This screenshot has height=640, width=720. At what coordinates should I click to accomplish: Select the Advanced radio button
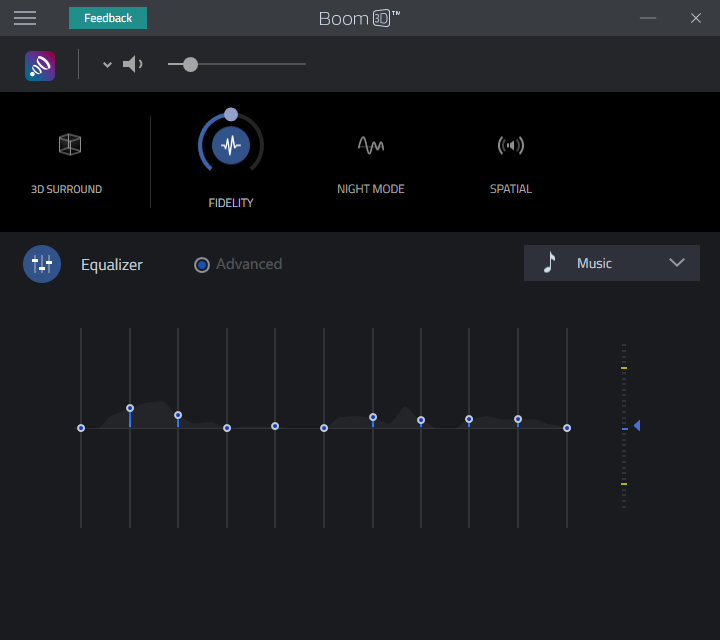point(202,265)
